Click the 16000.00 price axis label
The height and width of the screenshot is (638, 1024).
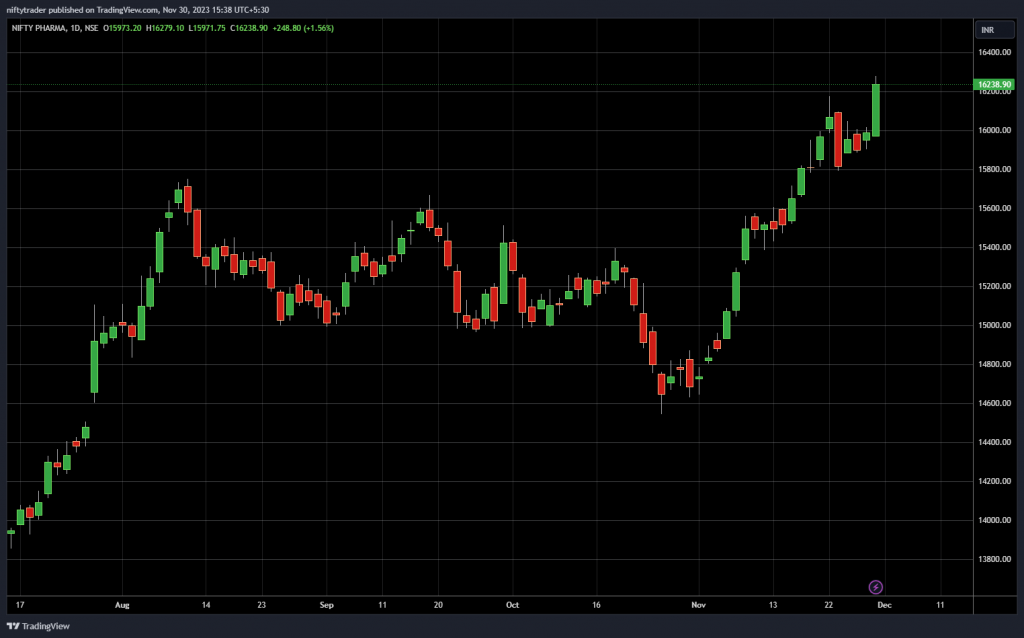pos(994,130)
